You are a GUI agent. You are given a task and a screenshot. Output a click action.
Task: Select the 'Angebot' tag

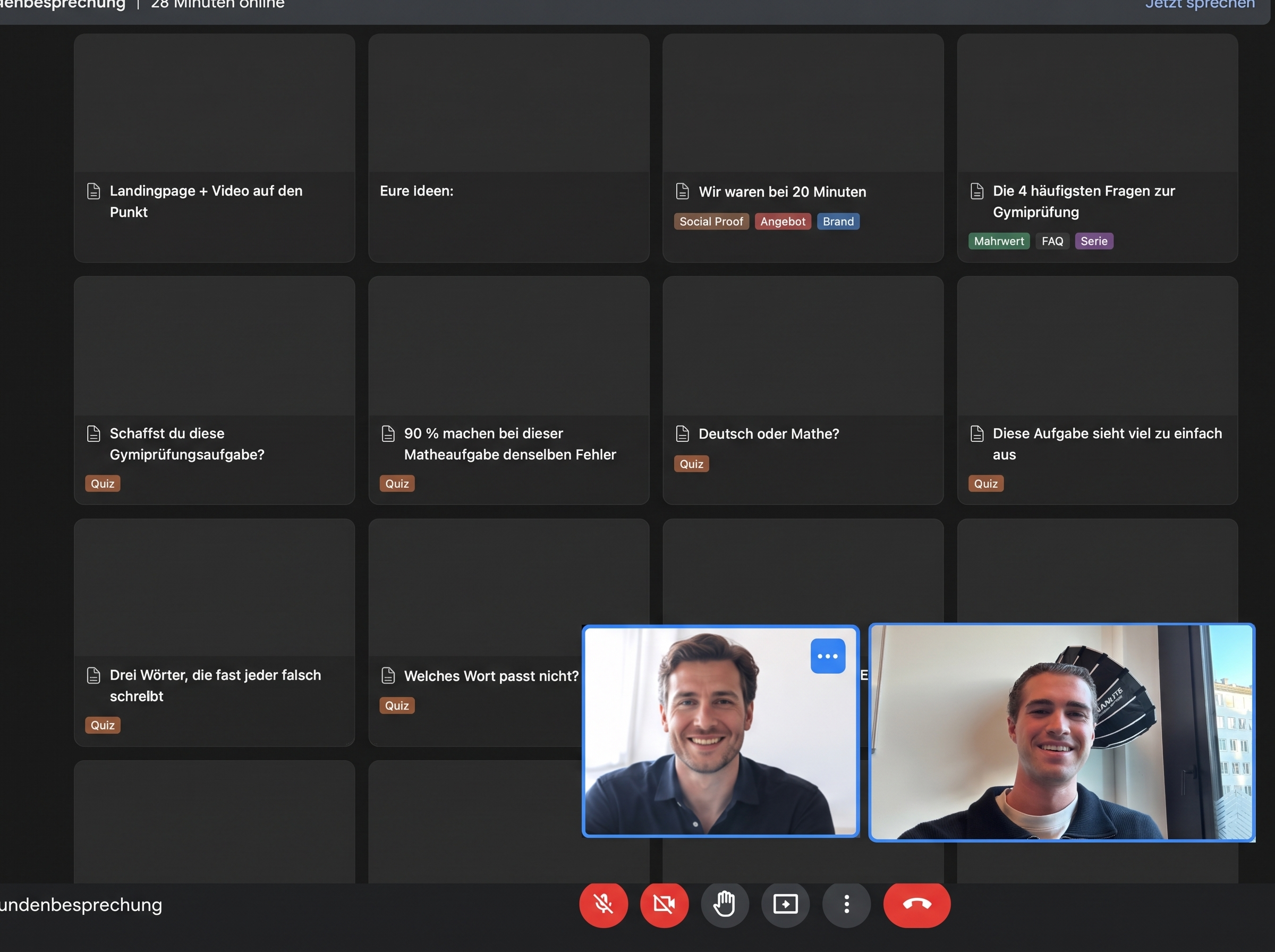(783, 222)
